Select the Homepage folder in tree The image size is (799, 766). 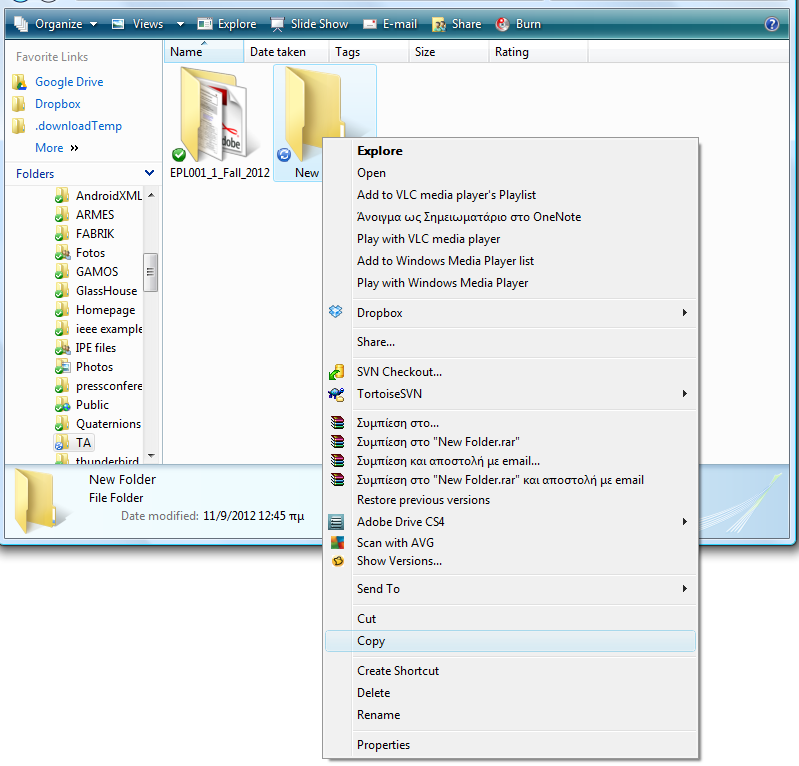click(105, 310)
